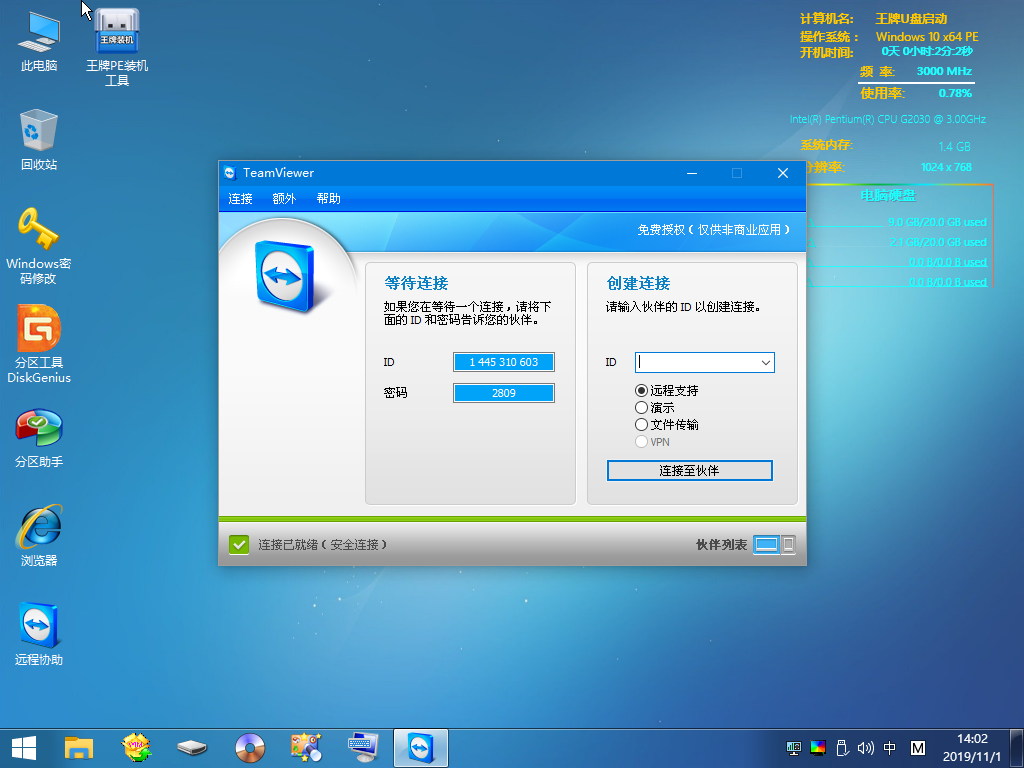Open the hard drive taskbar icon

tap(192, 748)
